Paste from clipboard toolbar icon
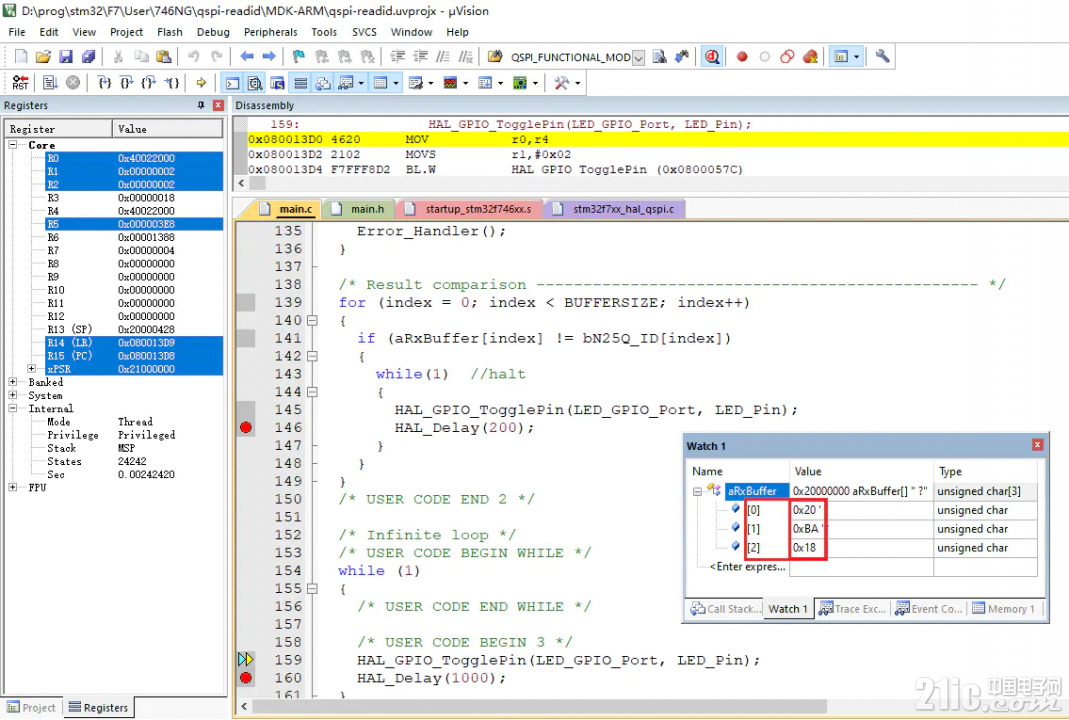1069x720 pixels. click(164, 57)
